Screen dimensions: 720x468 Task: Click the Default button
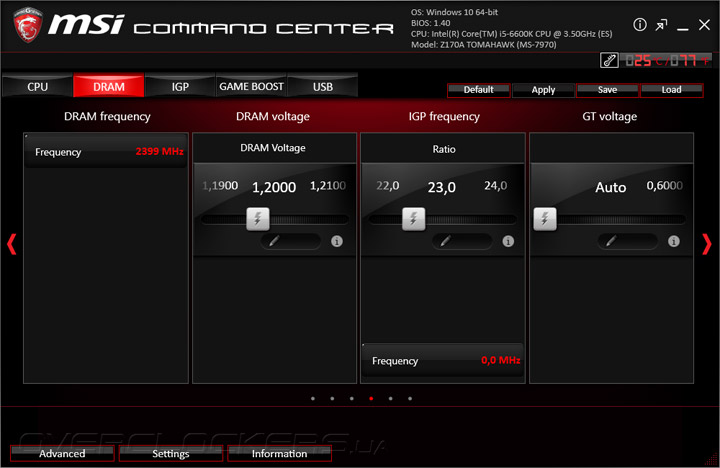tap(478, 90)
